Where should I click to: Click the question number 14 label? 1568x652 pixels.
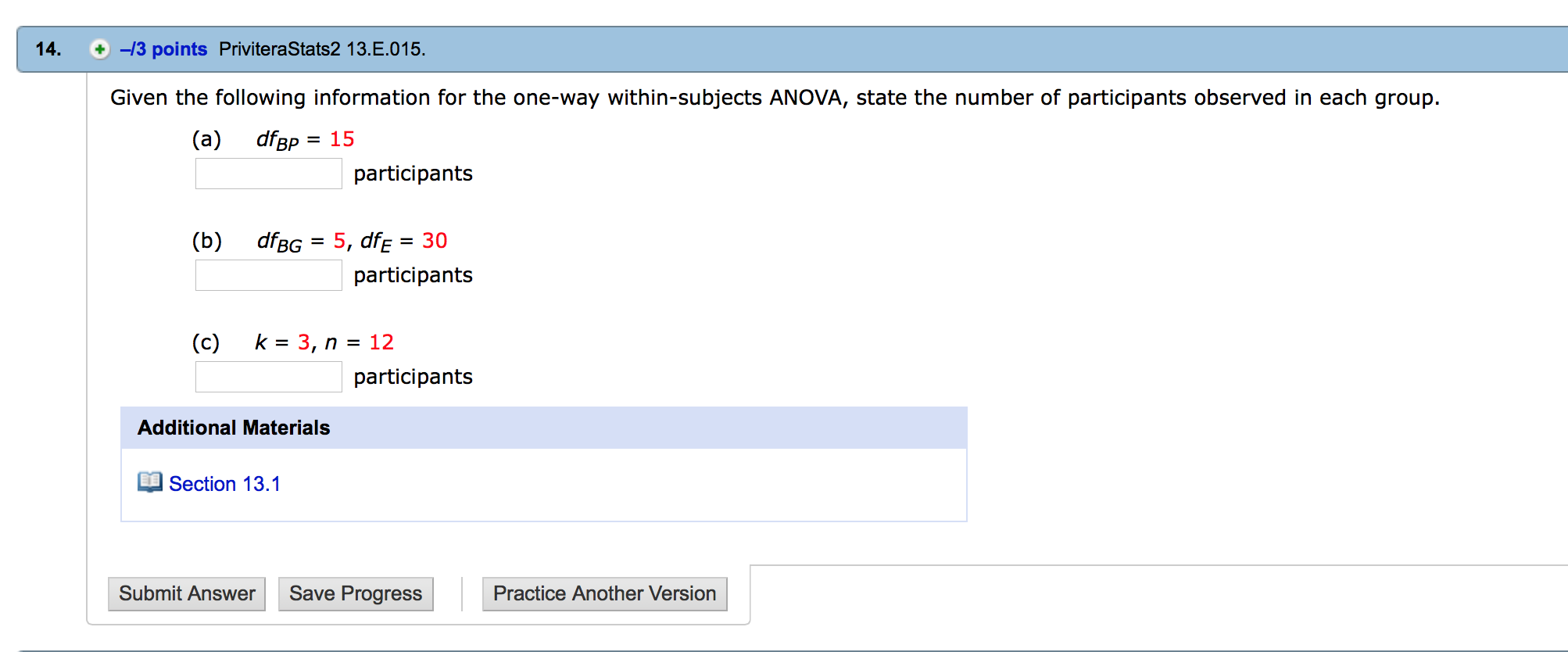pos(48,49)
